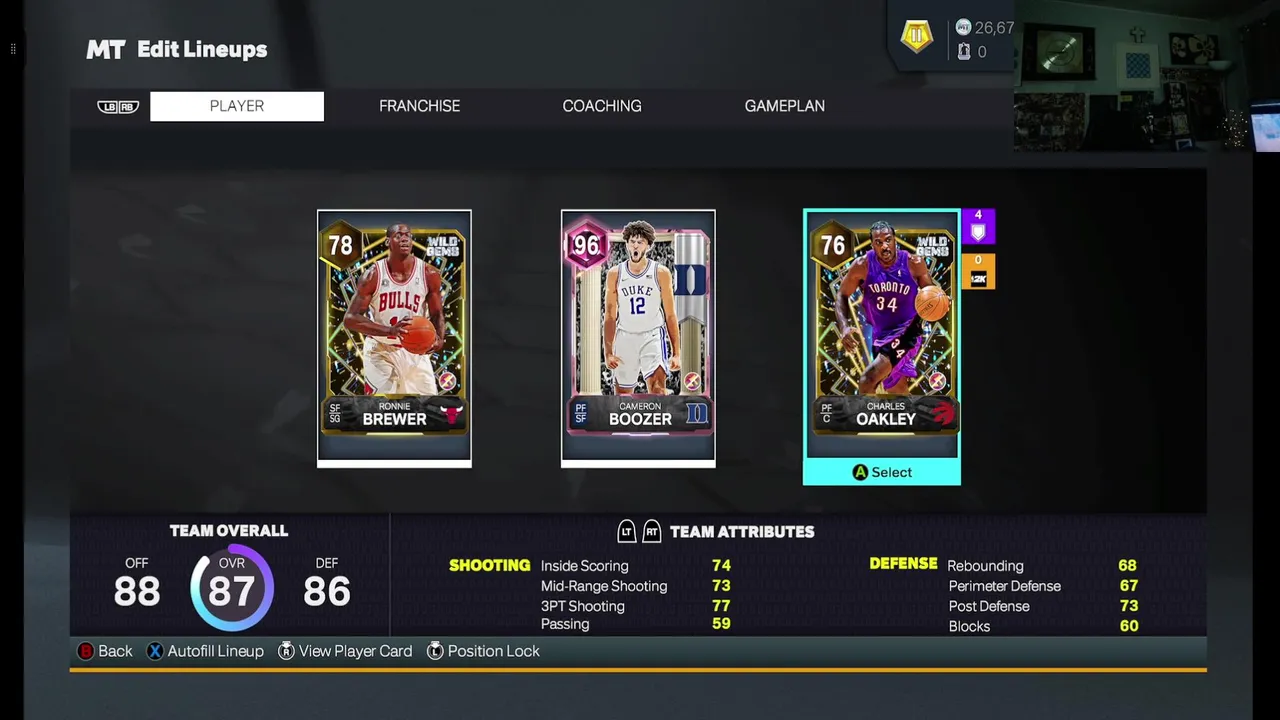Viewport: 1280px width, 720px height.
Task: Open the COACHING tab
Action: pos(602,106)
